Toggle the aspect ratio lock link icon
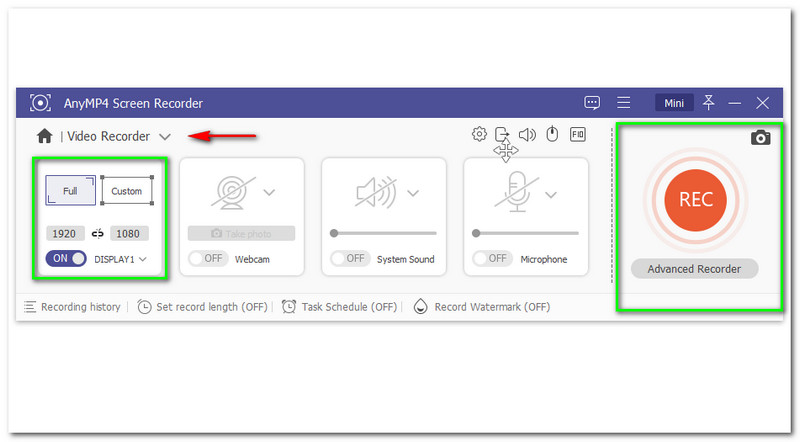The width and height of the screenshot is (800, 442). (x=97, y=234)
